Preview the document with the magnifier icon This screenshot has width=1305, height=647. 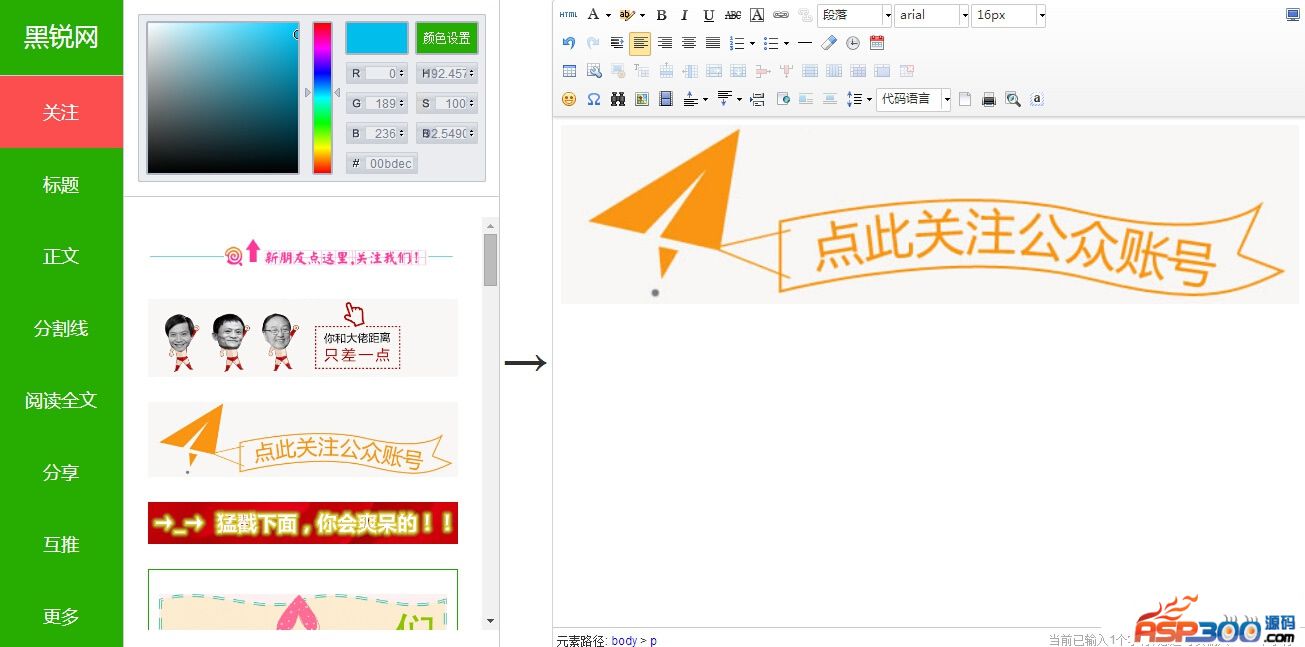pyautogui.click(x=1013, y=99)
